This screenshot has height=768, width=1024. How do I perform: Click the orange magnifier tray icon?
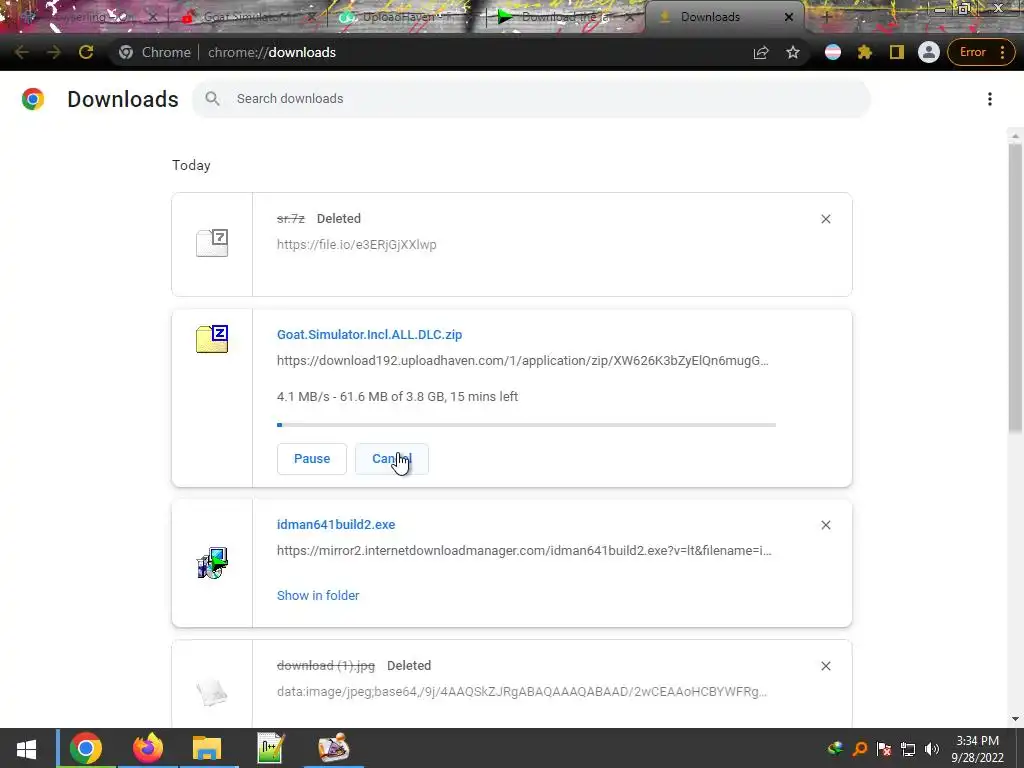pos(859,749)
